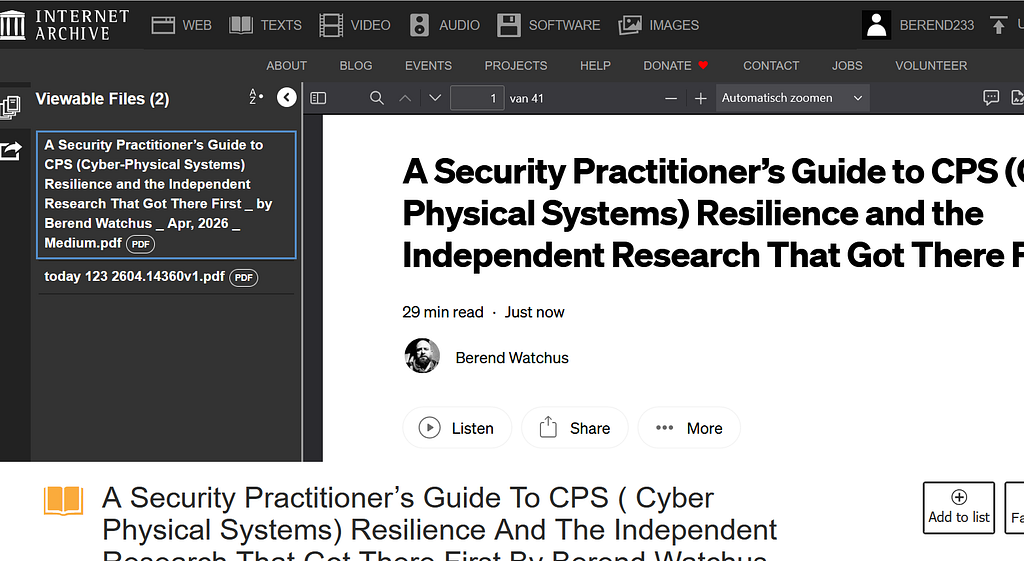The width and height of the screenshot is (1024, 561).
Task: Click the TEXTS text label
Action: [281, 25]
